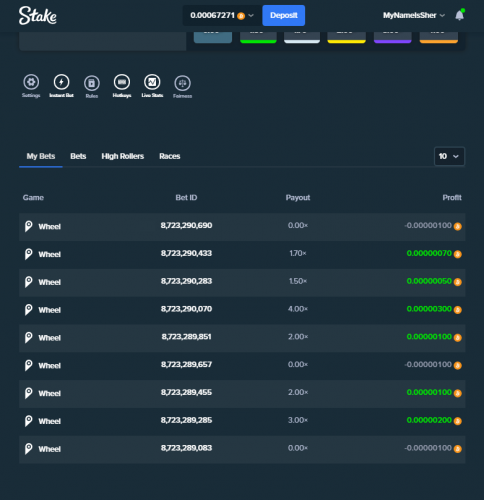Open the Races tab
The image size is (484, 500).
(170, 156)
